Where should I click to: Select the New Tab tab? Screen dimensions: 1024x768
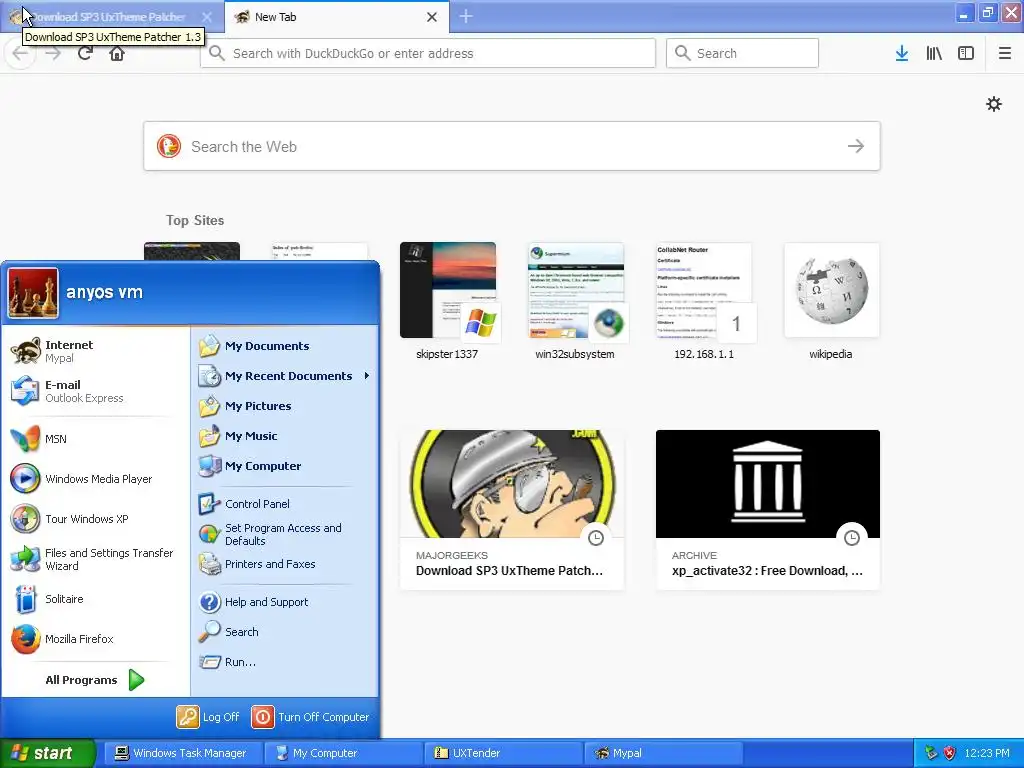[x=337, y=17]
